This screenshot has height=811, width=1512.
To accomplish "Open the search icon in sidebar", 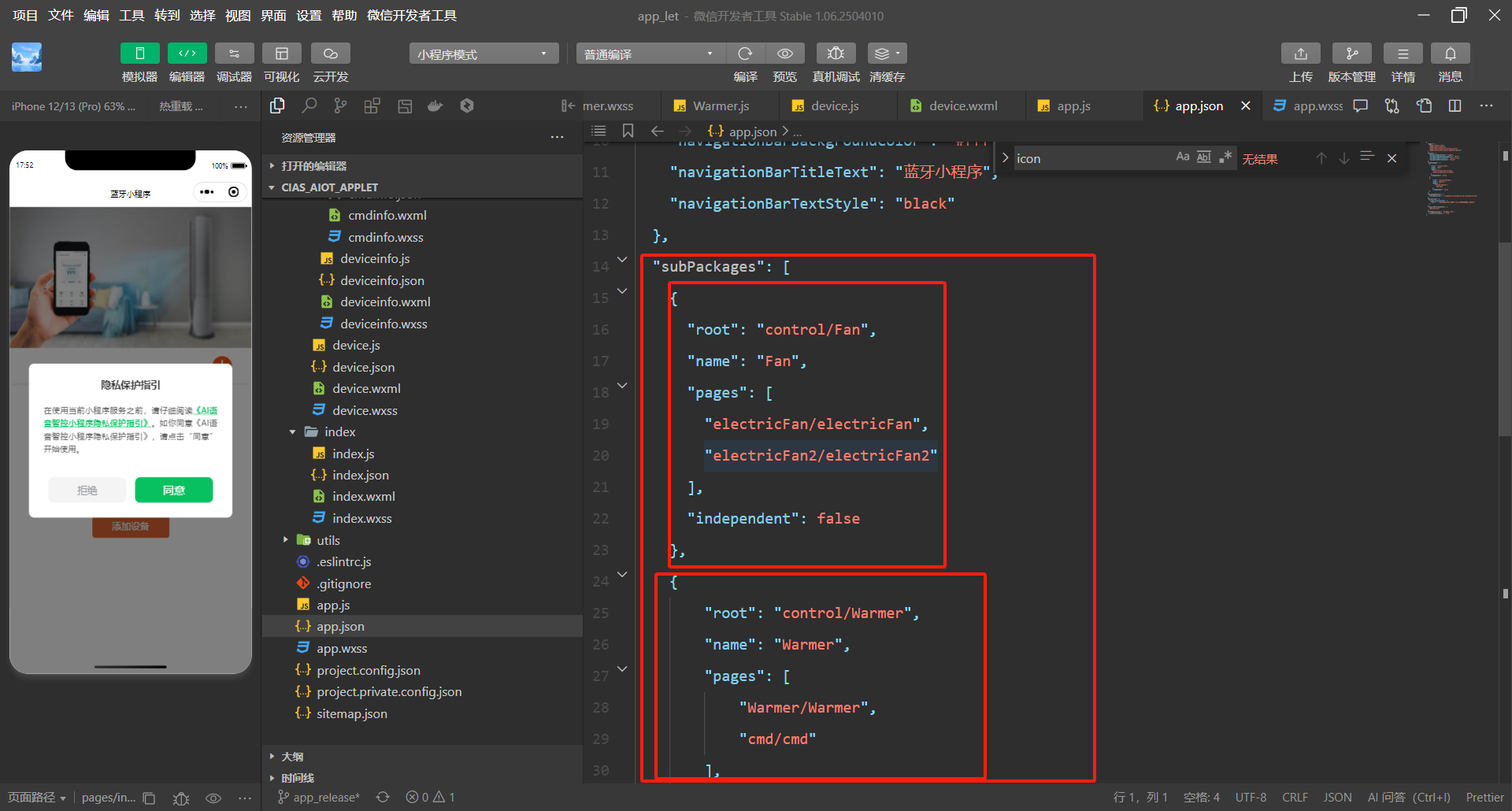I will point(309,106).
